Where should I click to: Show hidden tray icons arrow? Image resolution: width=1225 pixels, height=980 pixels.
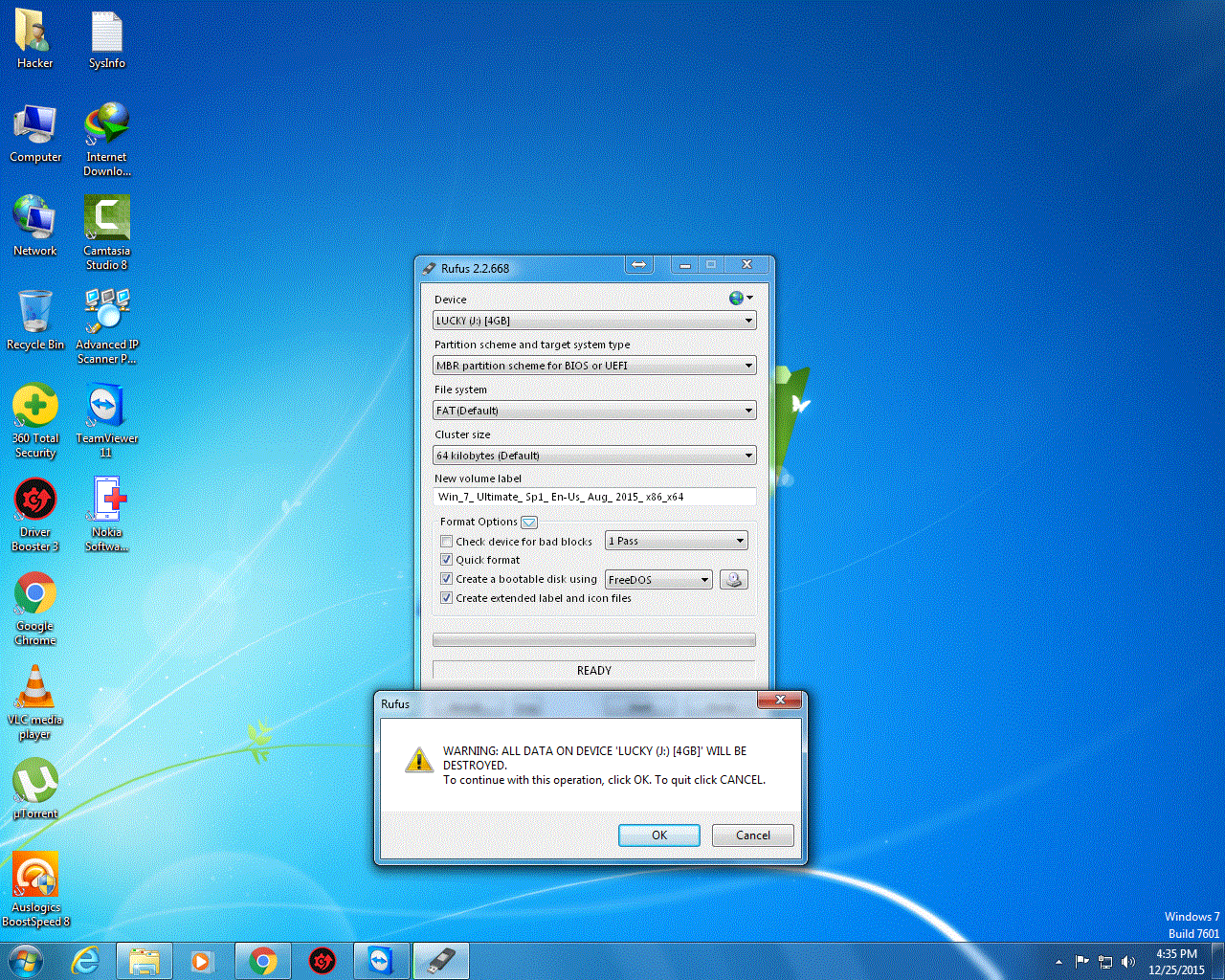pyautogui.click(x=1058, y=962)
